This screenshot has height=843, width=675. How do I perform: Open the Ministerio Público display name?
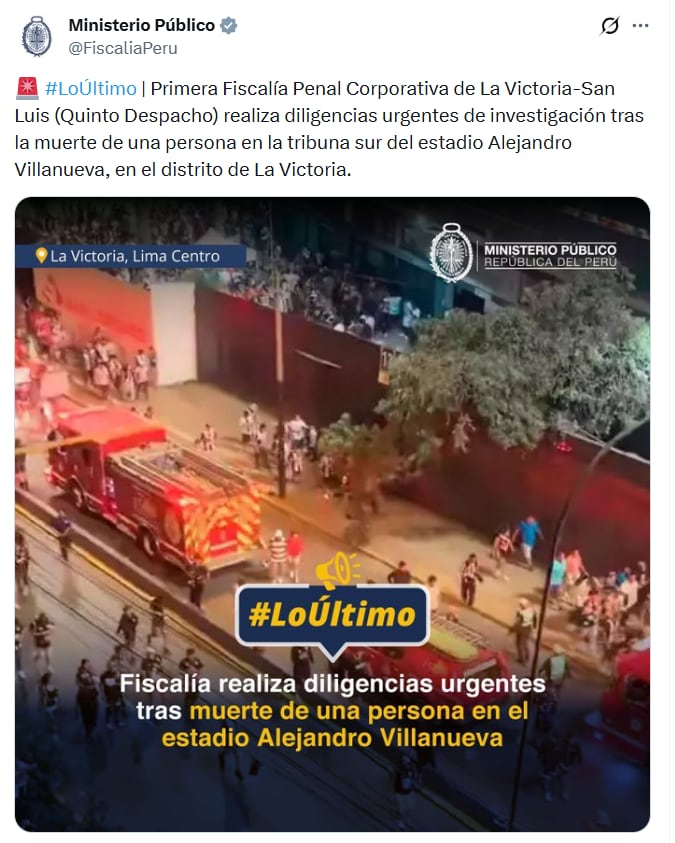pos(142,25)
